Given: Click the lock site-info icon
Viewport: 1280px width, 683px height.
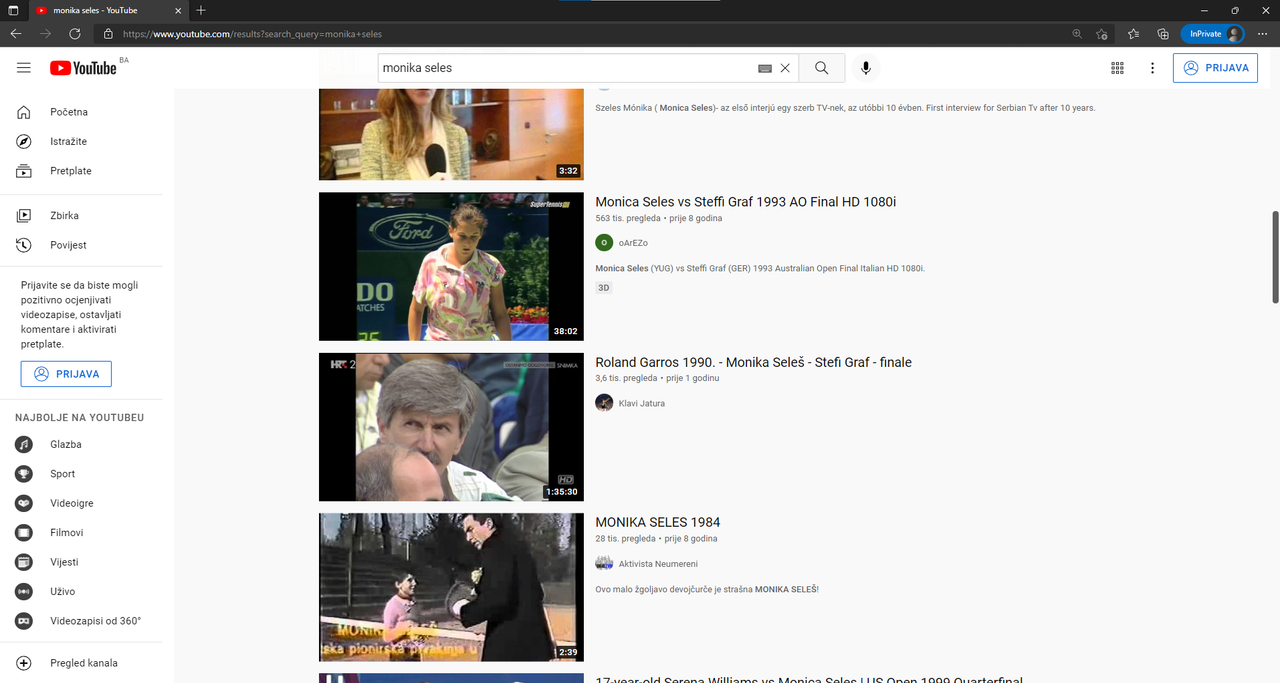Looking at the screenshot, I should coord(108,34).
